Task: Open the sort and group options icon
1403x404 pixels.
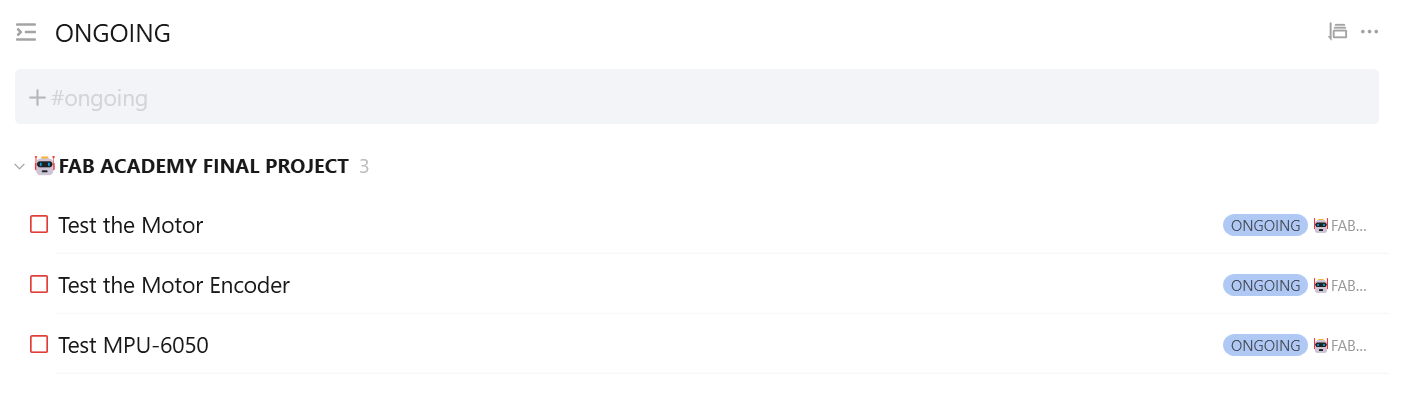Action: (1337, 32)
